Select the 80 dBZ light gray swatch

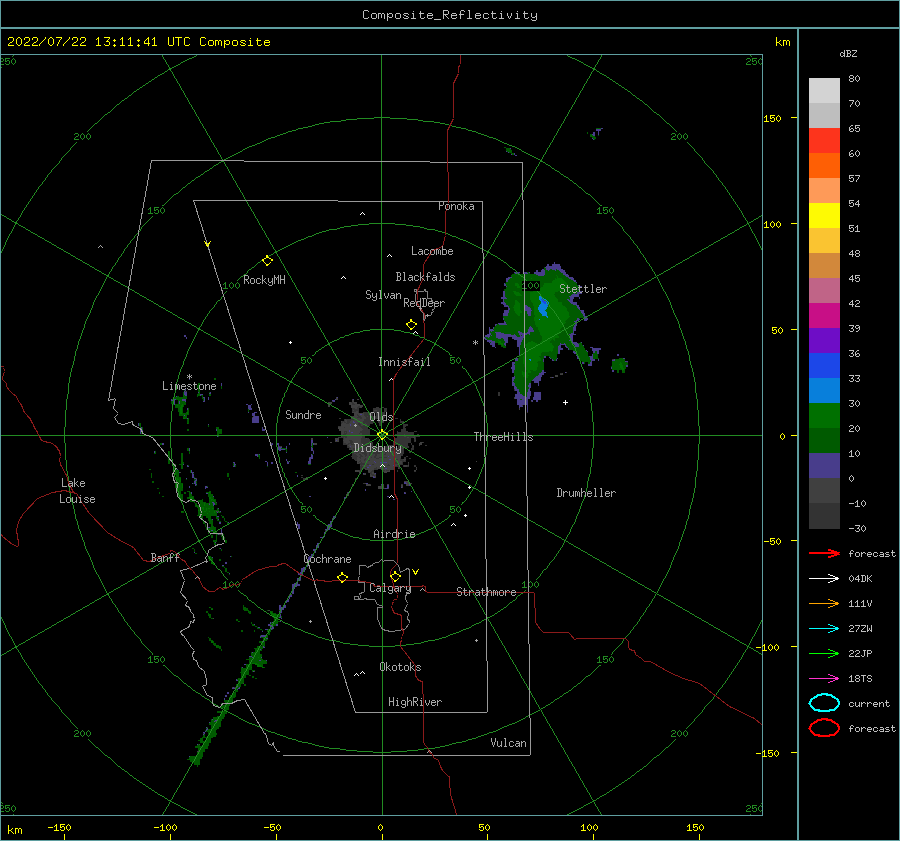[824, 91]
